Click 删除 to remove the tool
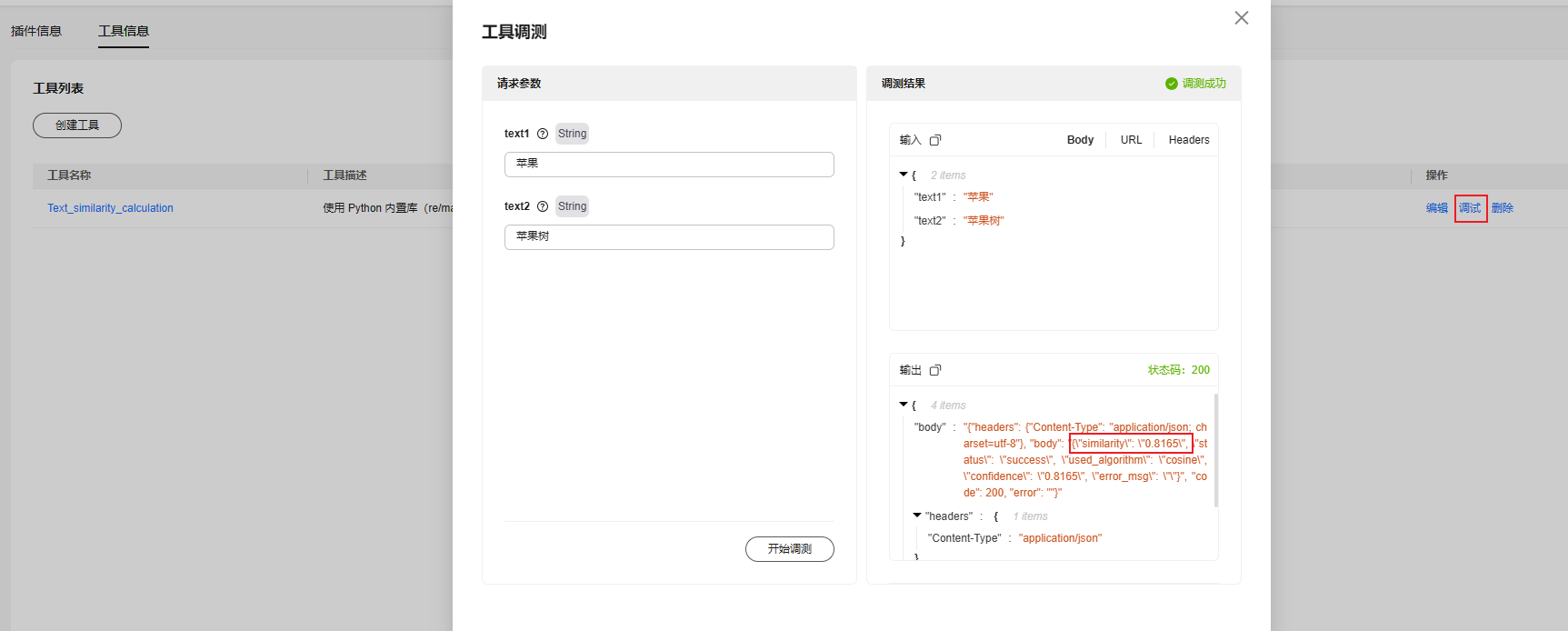 pos(1502,208)
